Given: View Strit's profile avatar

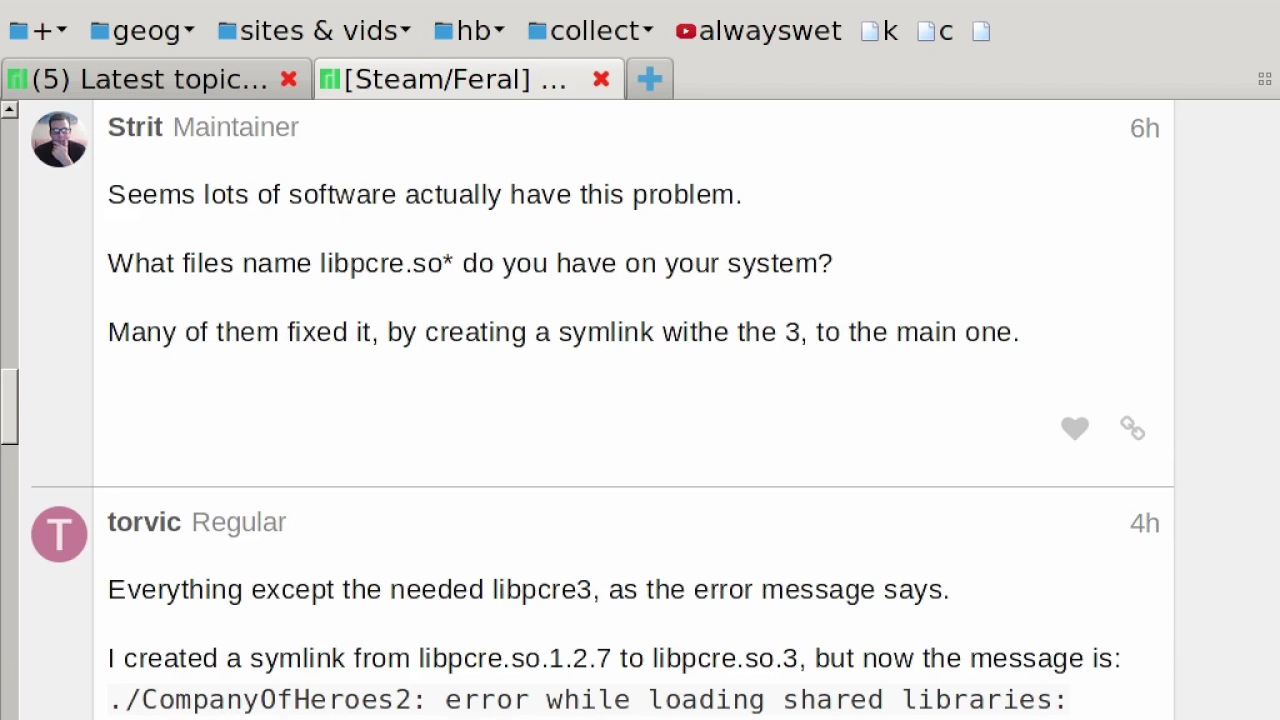Looking at the screenshot, I should (59, 139).
